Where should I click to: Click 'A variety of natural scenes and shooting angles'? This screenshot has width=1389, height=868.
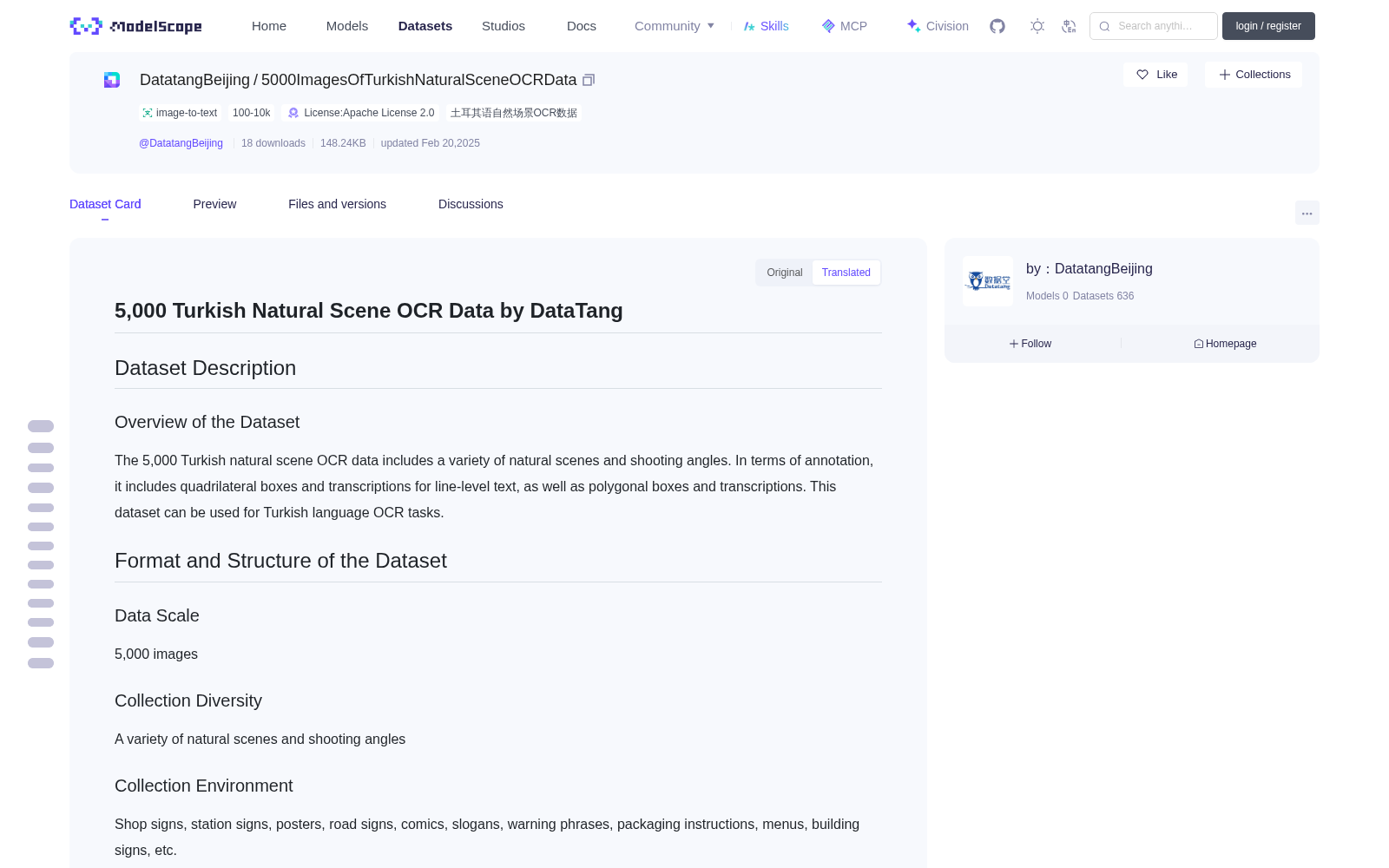pos(260,739)
